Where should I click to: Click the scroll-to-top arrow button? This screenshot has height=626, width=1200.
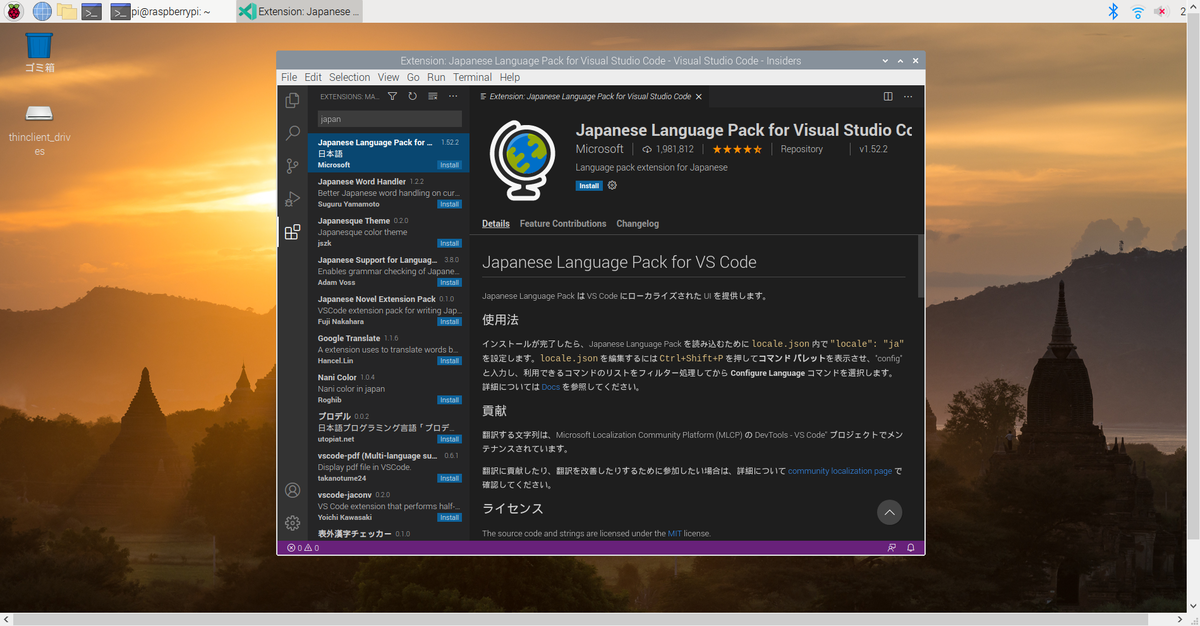[x=889, y=512]
